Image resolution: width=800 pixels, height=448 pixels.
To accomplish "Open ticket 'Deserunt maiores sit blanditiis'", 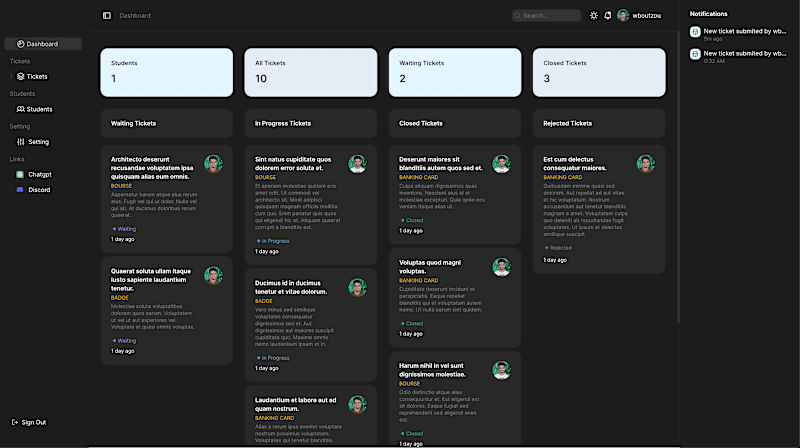I will pos(455,194).
